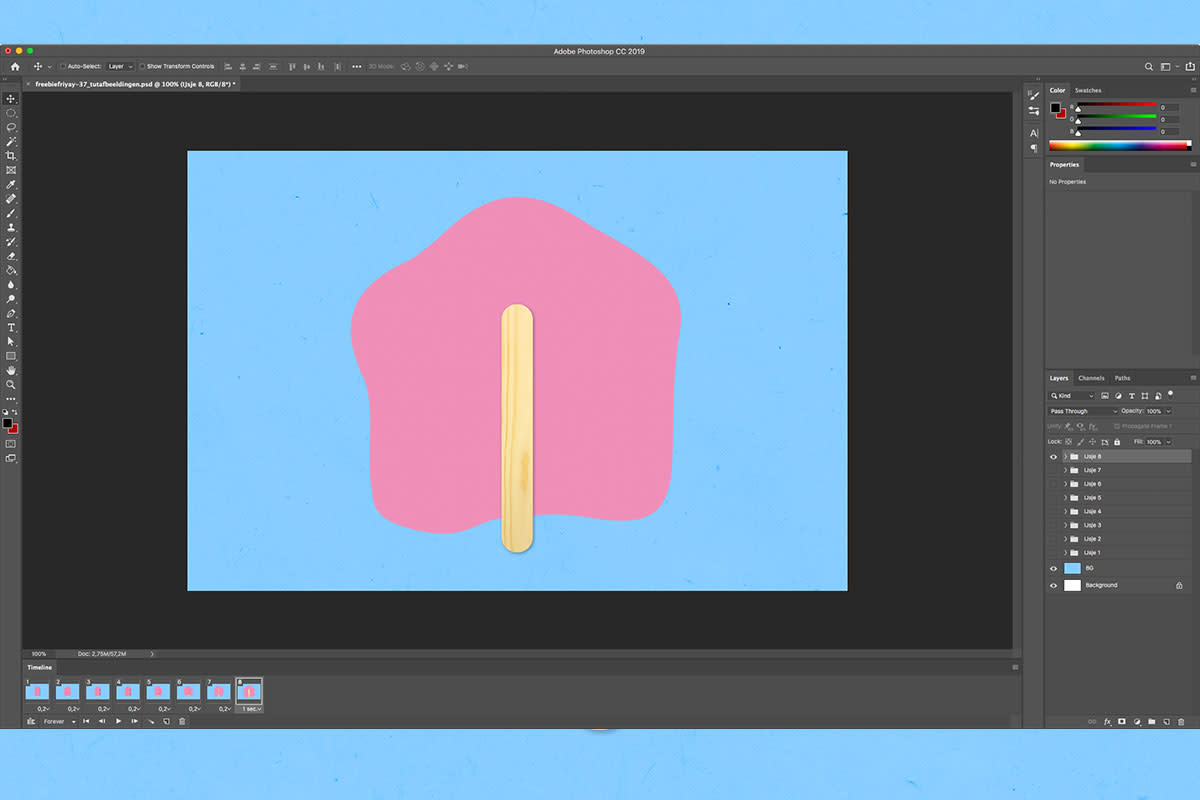Select the Move tool
Viewport: 1200px width, 800px height.
tap(11, 99)
